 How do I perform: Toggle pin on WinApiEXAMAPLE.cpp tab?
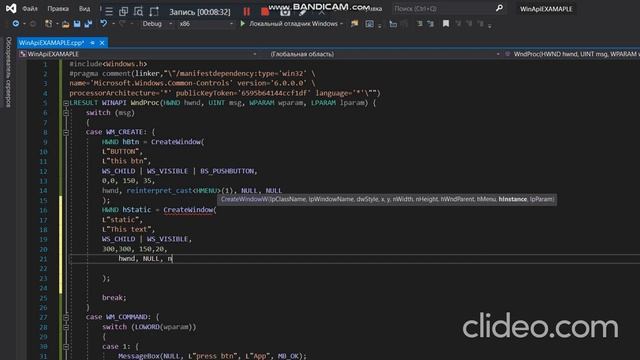(x=93, y=43)
